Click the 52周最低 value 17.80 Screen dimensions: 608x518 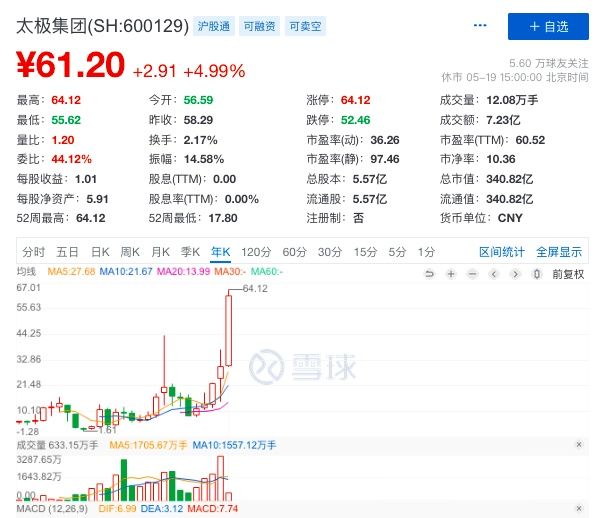pyautogui.click(x=223, y=218)
